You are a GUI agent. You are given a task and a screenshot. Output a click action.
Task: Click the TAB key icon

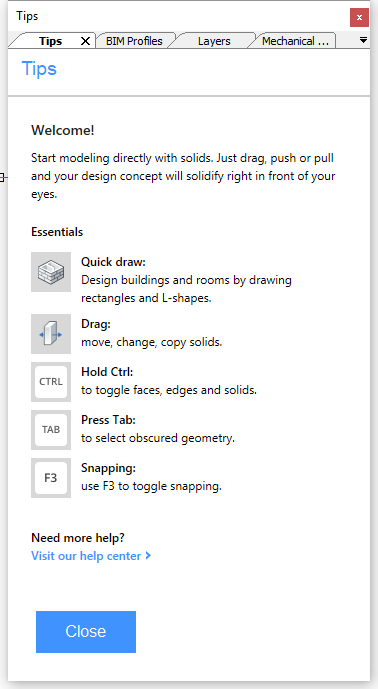[51, 430]
